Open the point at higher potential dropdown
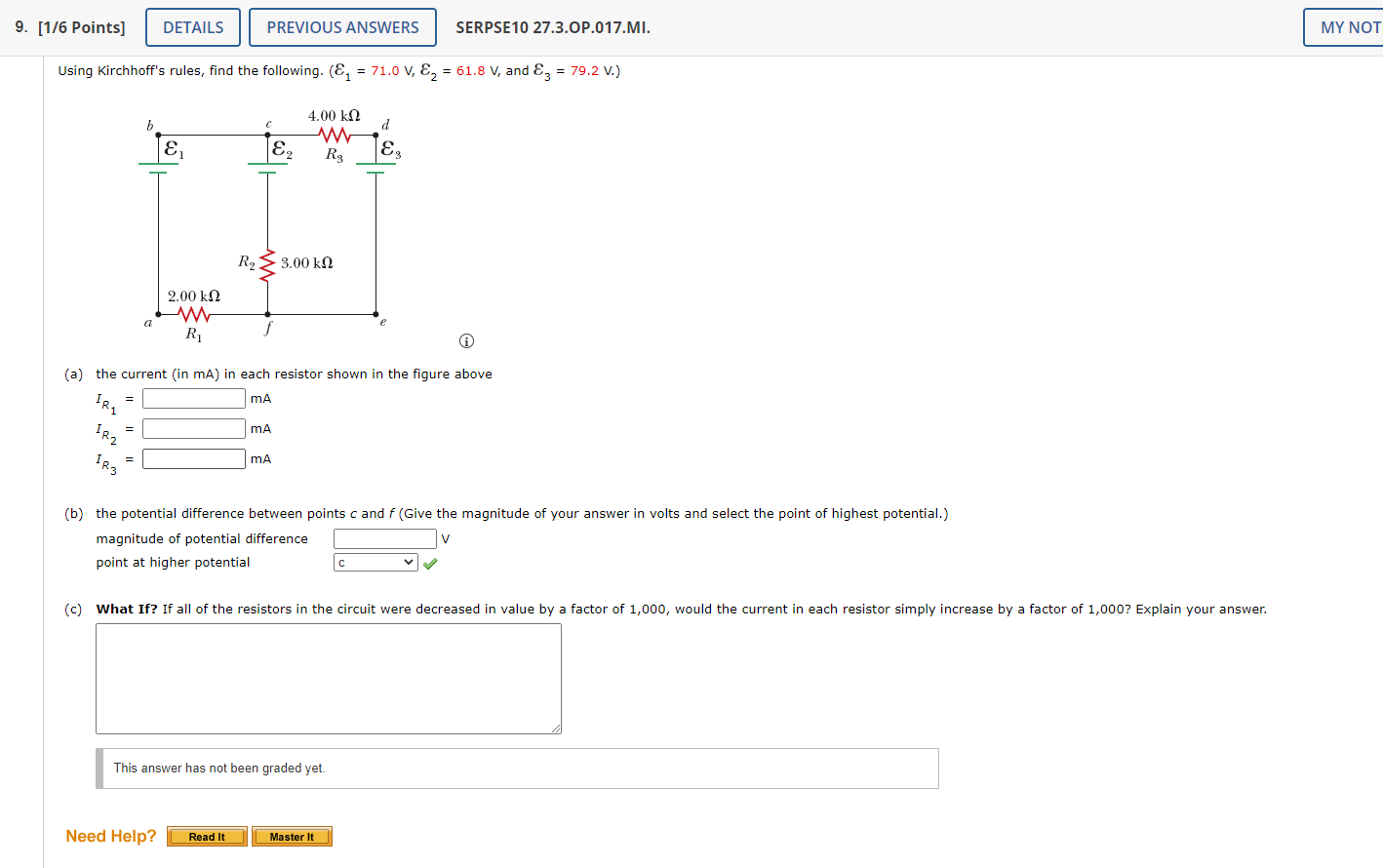Screen dimensions: 1383x868 tap(375, 563)
